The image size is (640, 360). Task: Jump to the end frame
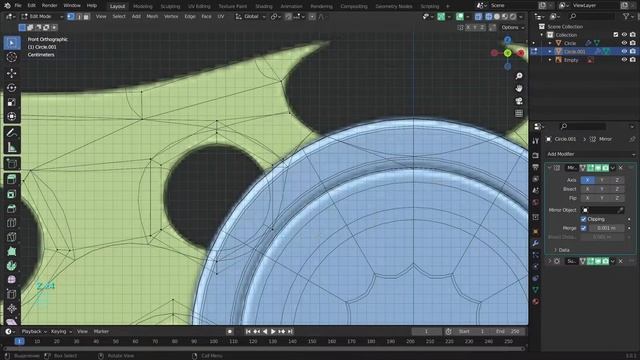[290, 331]
